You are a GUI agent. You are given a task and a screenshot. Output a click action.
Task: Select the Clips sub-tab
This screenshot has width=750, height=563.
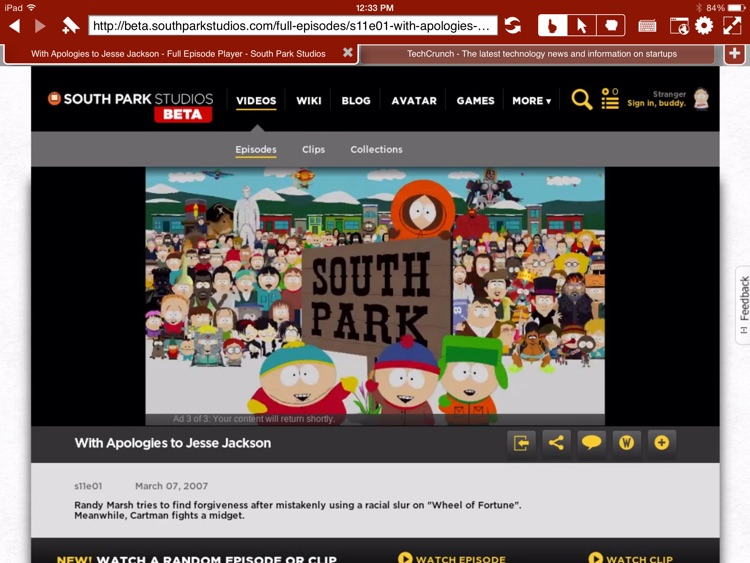click(313, 149)
